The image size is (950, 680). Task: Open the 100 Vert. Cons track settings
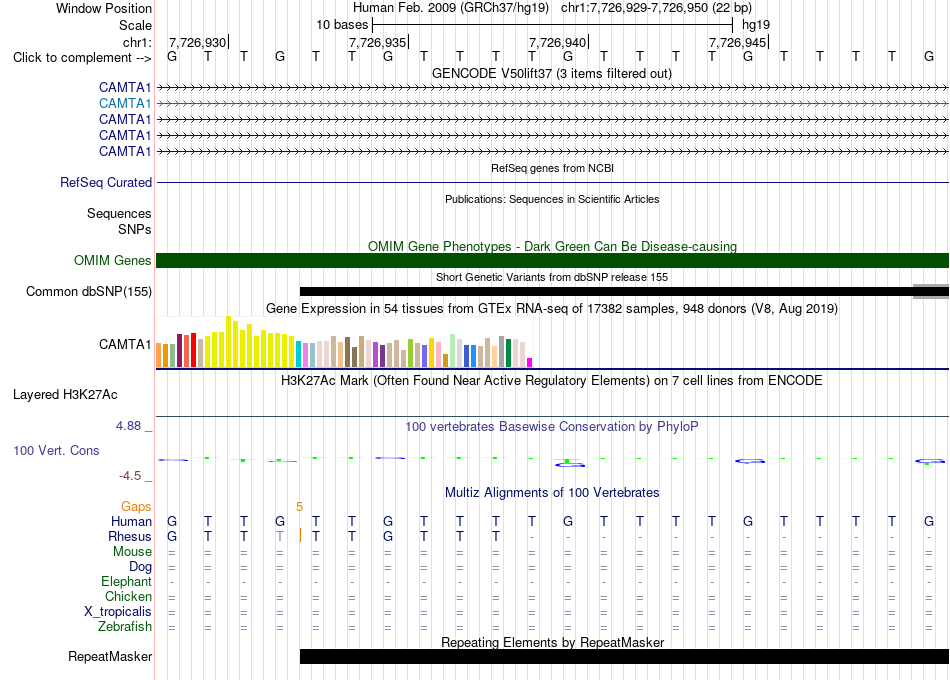(56, 450)
